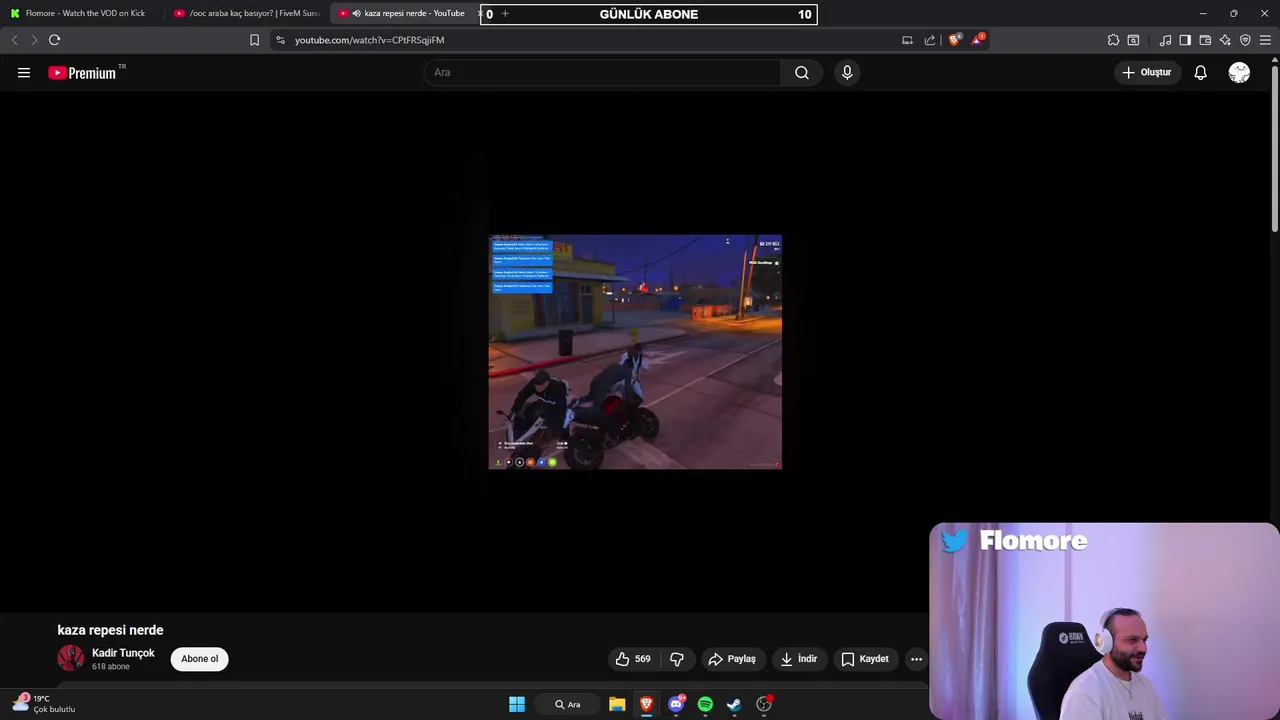Mute audio on kaza repesi tab
This screenshot has height=720, width=1280.
[x=356, y=13]
